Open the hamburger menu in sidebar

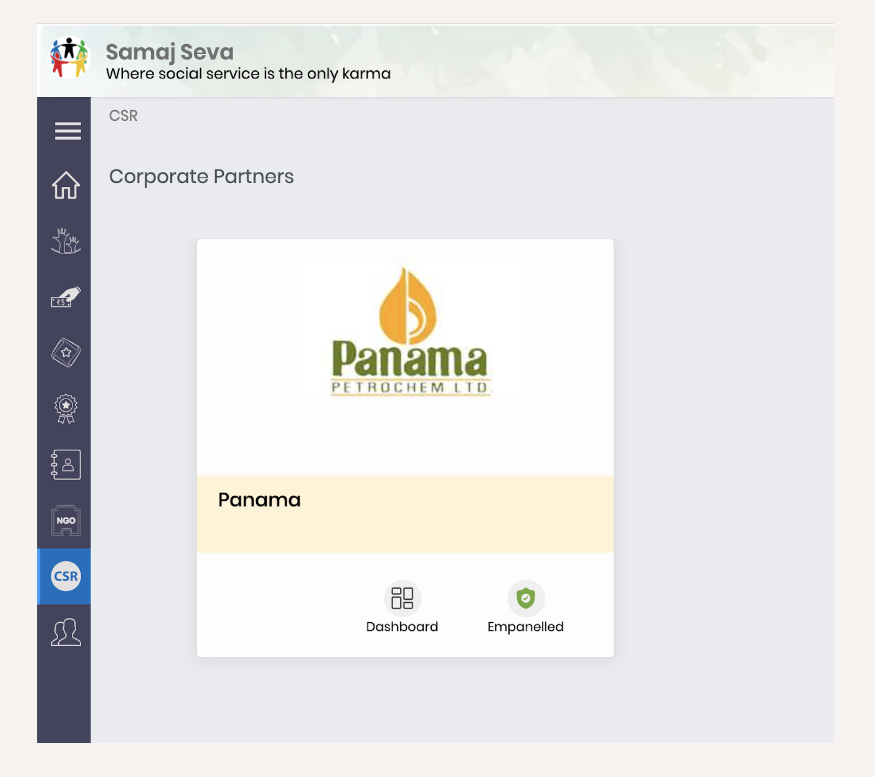[68, 131]
